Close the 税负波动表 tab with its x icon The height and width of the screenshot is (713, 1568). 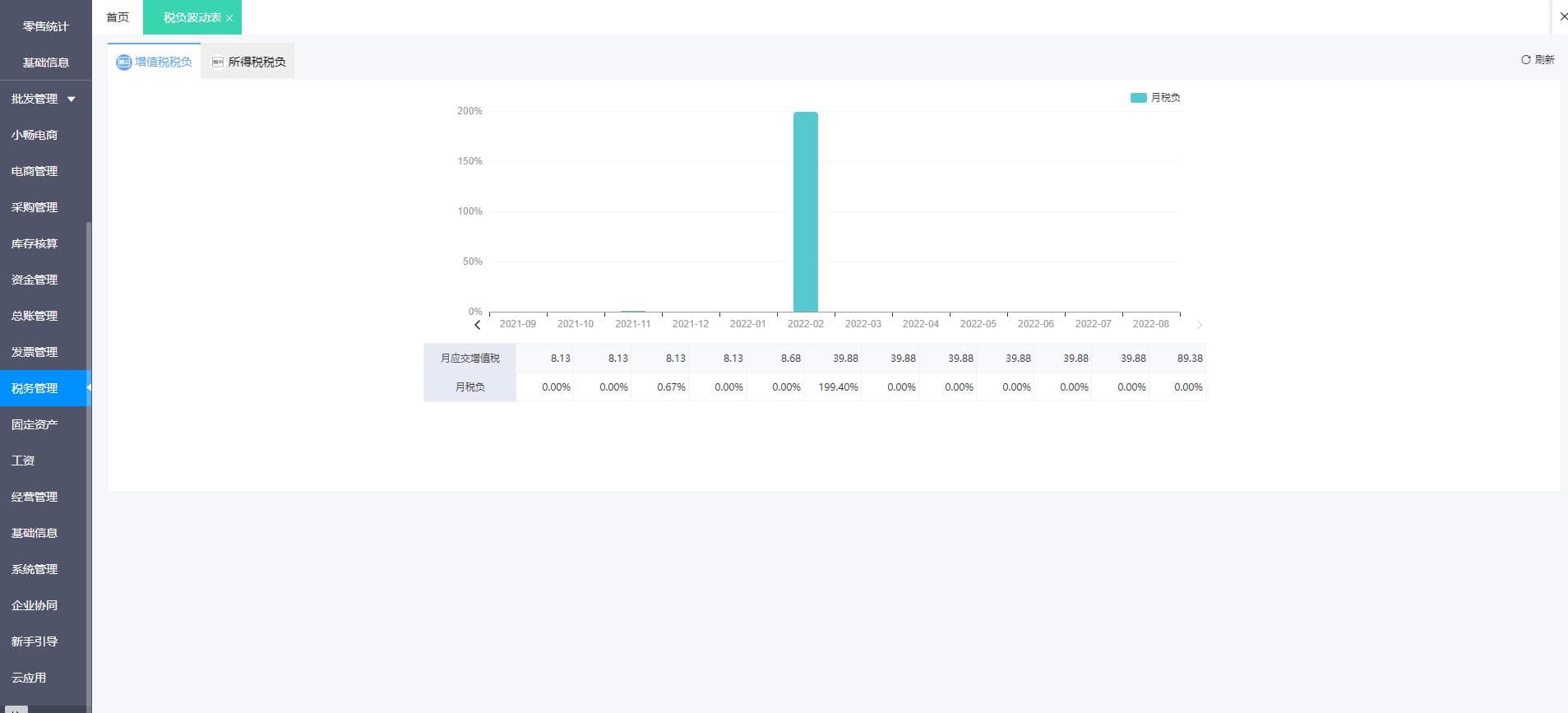coord(229,18)
